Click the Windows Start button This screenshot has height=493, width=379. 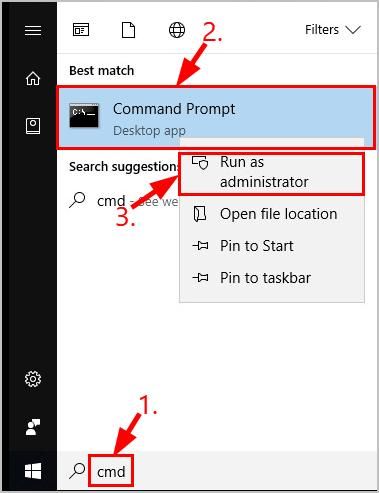tap(33, 471)
